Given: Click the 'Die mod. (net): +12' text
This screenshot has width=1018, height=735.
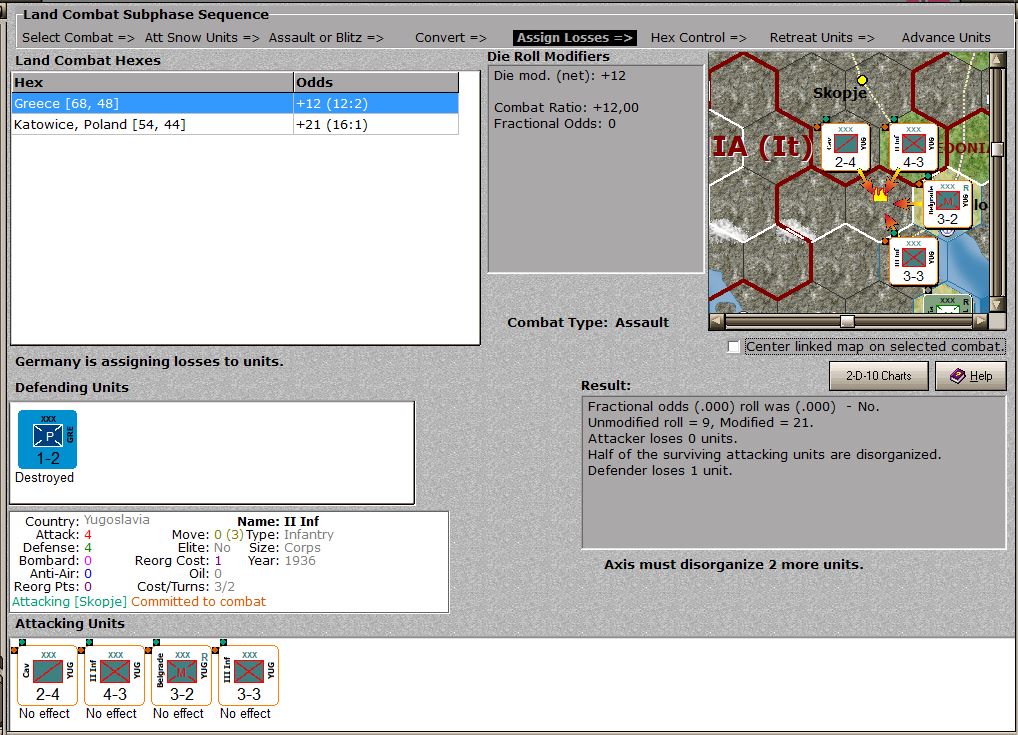Looking at the screenshot, I should coord(560,75).
